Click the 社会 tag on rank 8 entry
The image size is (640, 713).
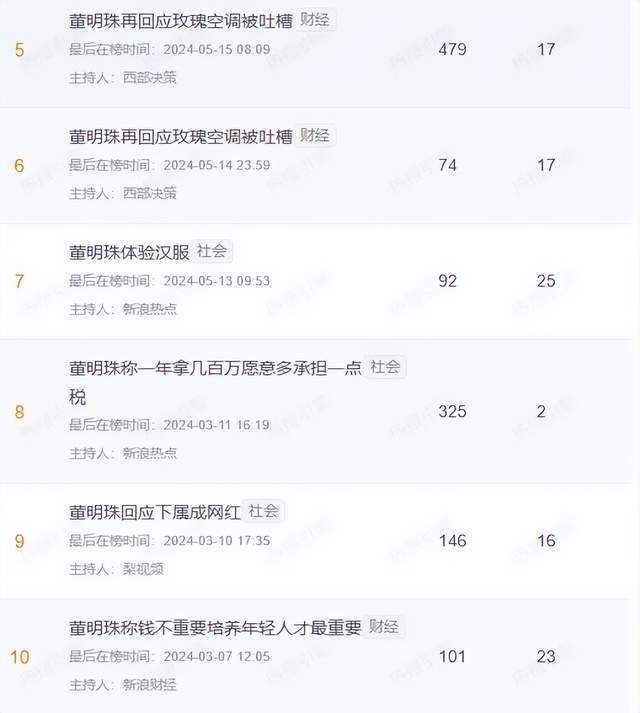point(385,367)
